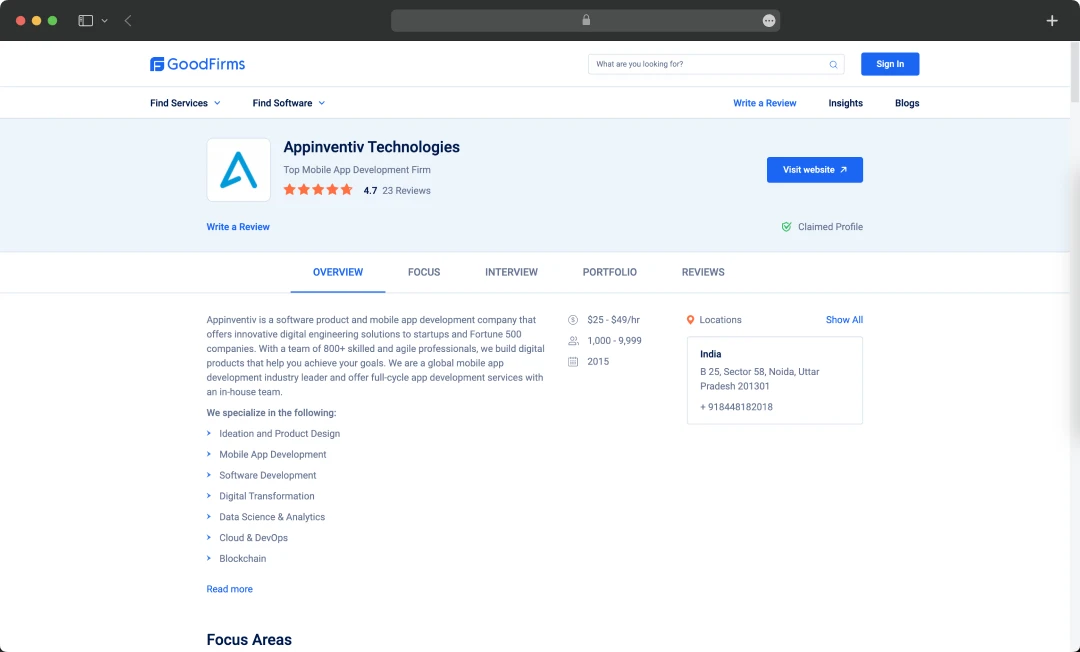This screenshot has width=1080, height=652.
Task: Click the India location card
Action: [x=775, y=380]
